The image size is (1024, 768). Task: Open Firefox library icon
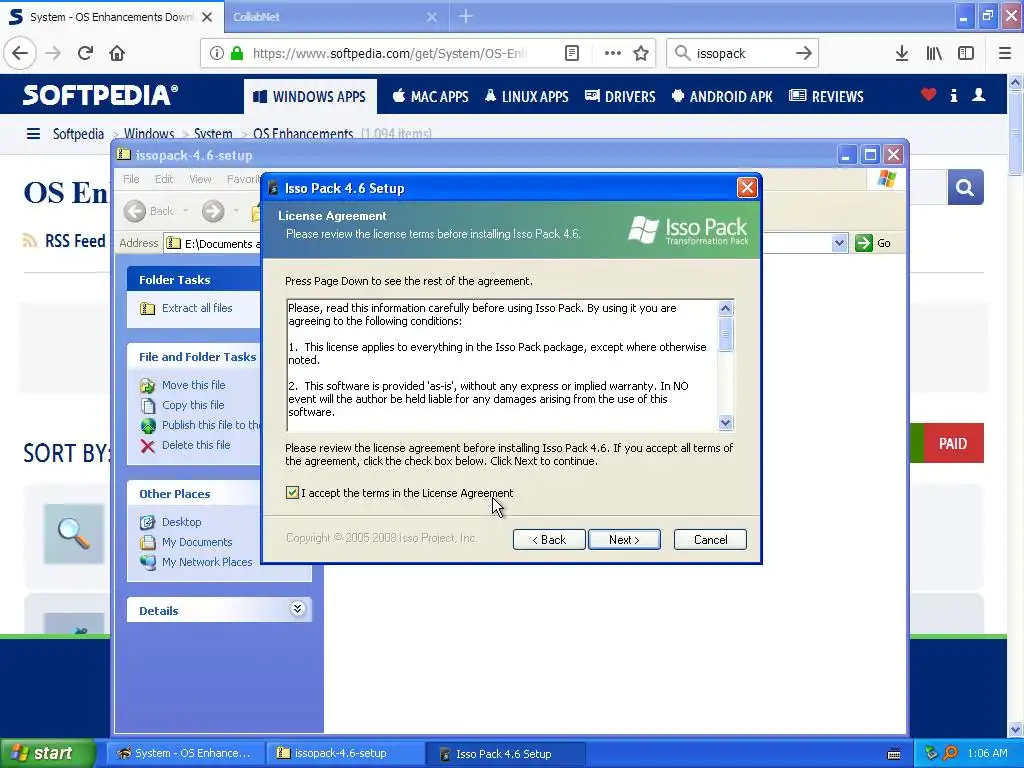tap(934, 53)
